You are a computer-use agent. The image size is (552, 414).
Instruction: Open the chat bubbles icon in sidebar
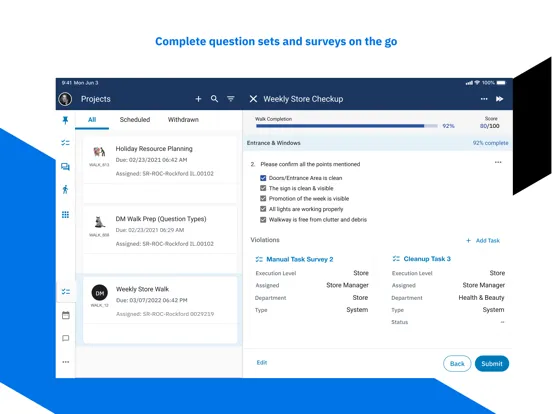(65, 167)
